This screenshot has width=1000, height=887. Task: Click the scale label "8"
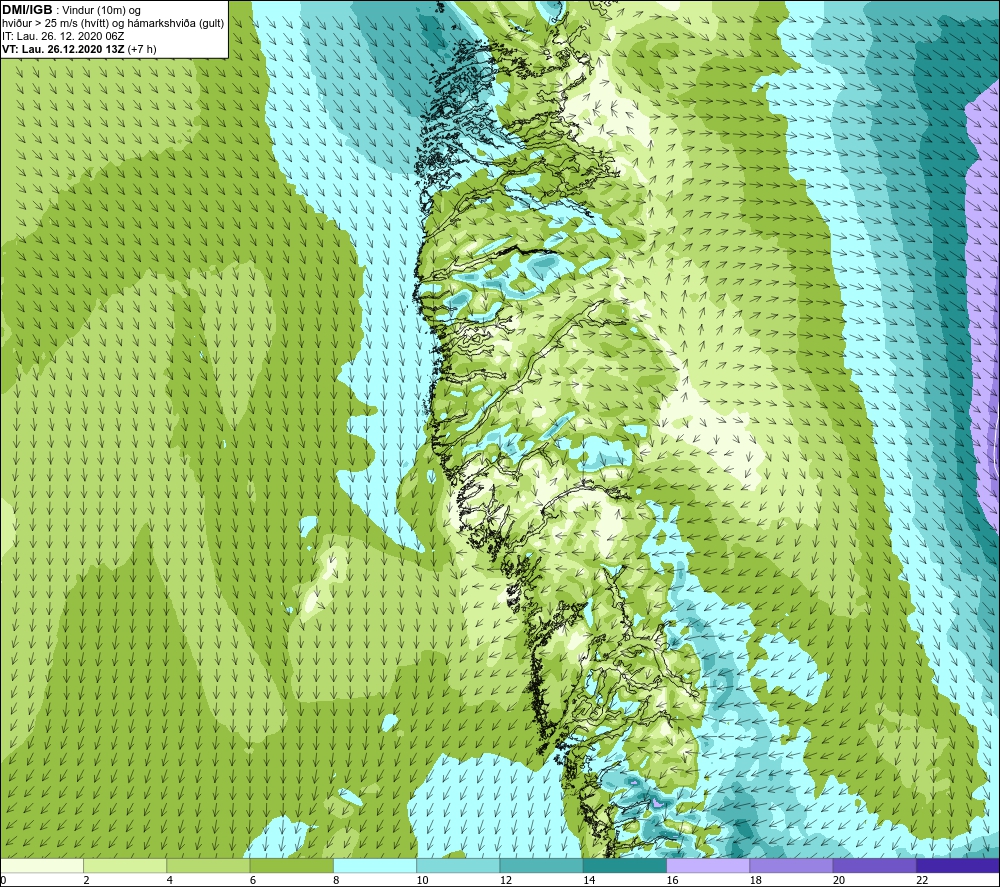(336, 880)
